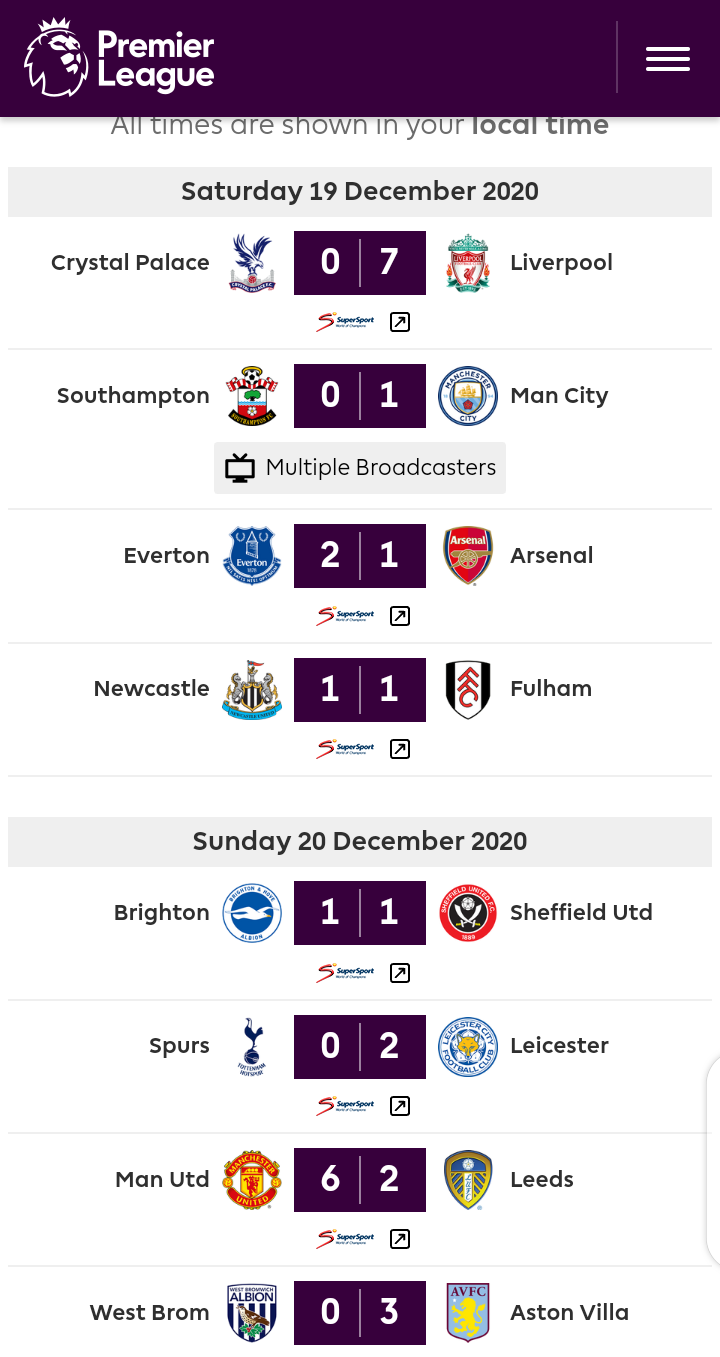Tap the Liverpool club crest
Viewport: 720px width, 1357px height.
(x=468, y=263)
